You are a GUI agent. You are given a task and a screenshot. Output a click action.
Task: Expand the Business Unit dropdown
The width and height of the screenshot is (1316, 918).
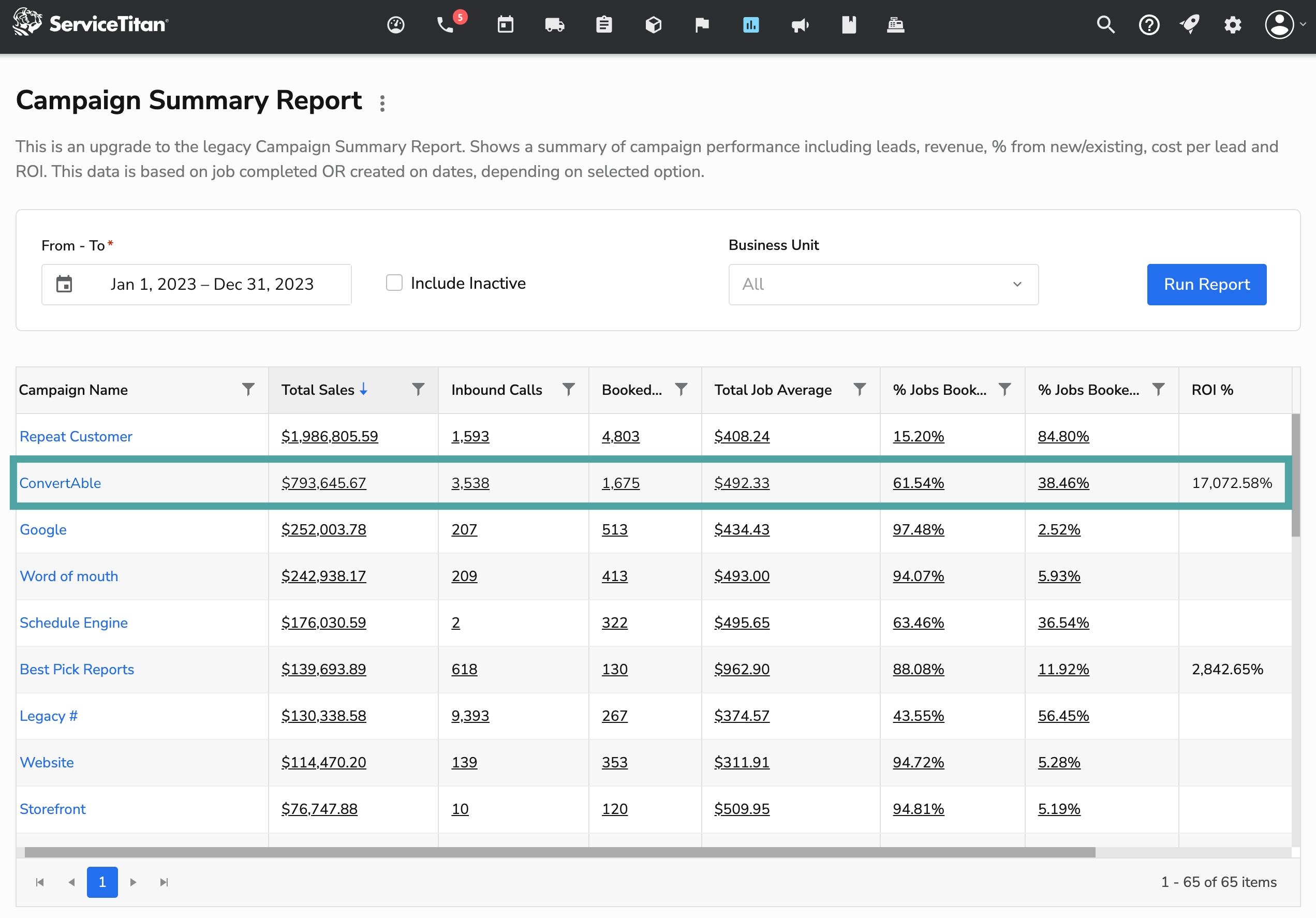883,284
